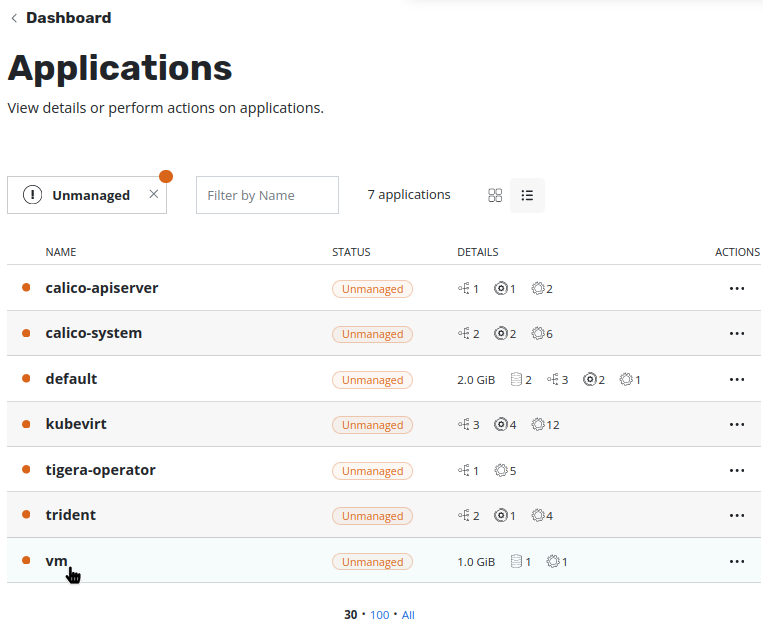The height and width of the screenshot is (630, 763).
Task: Show All items in list
Action: coord(408,615)
